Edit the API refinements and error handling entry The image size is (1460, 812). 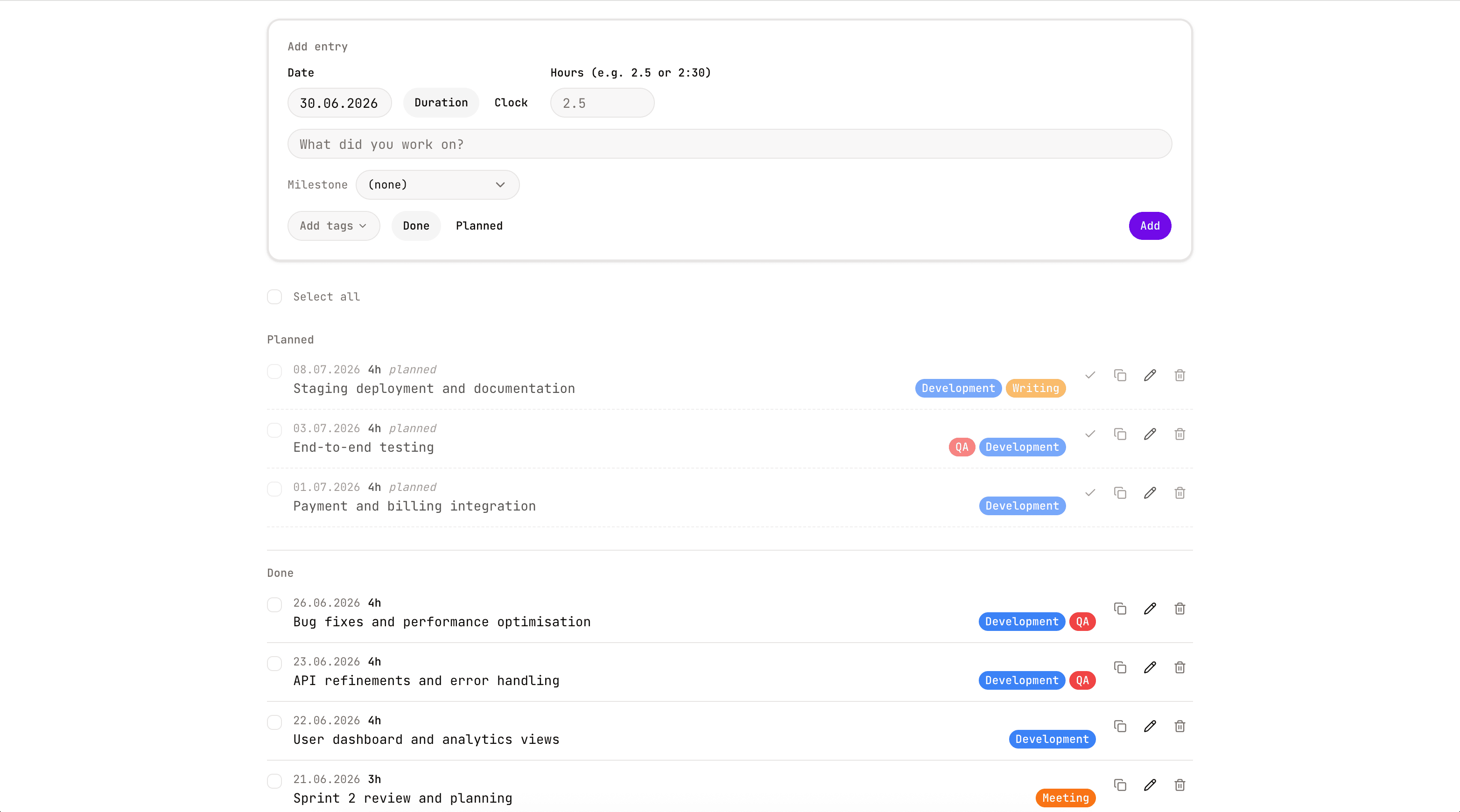[1150, 667]
